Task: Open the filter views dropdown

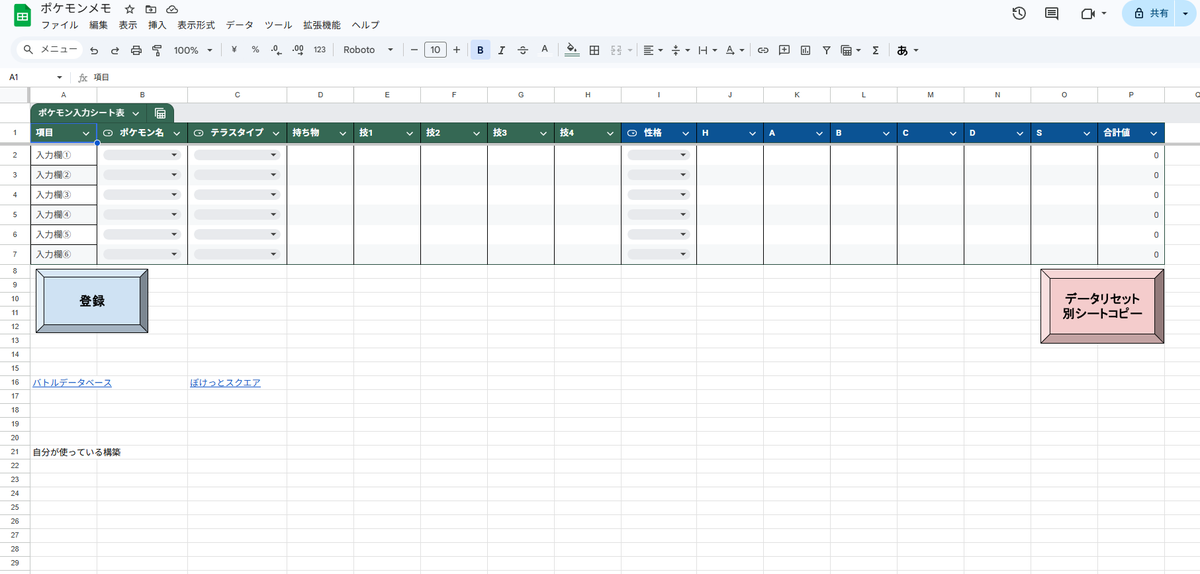Action: [850, 49]
